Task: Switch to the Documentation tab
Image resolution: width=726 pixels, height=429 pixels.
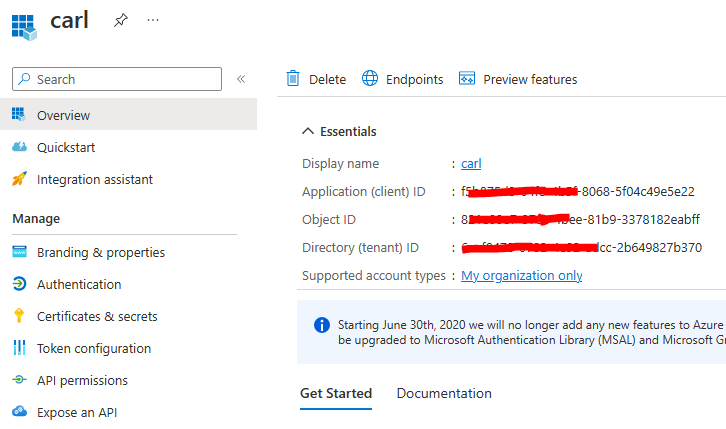Action: click(444, 393)
